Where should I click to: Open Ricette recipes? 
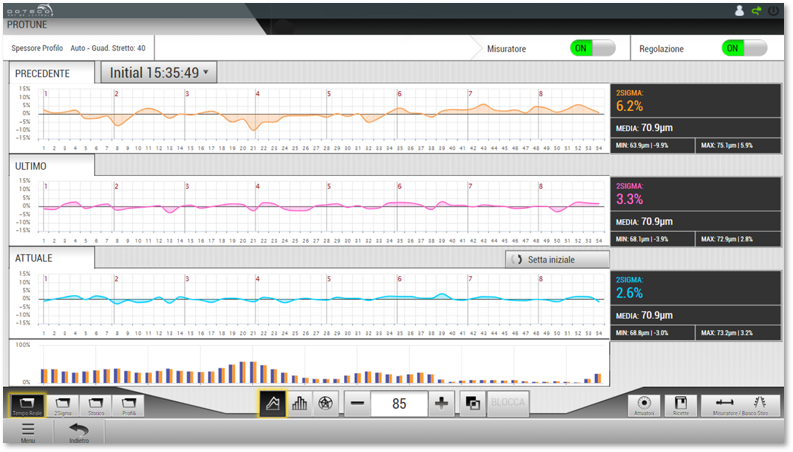(680, 404)
